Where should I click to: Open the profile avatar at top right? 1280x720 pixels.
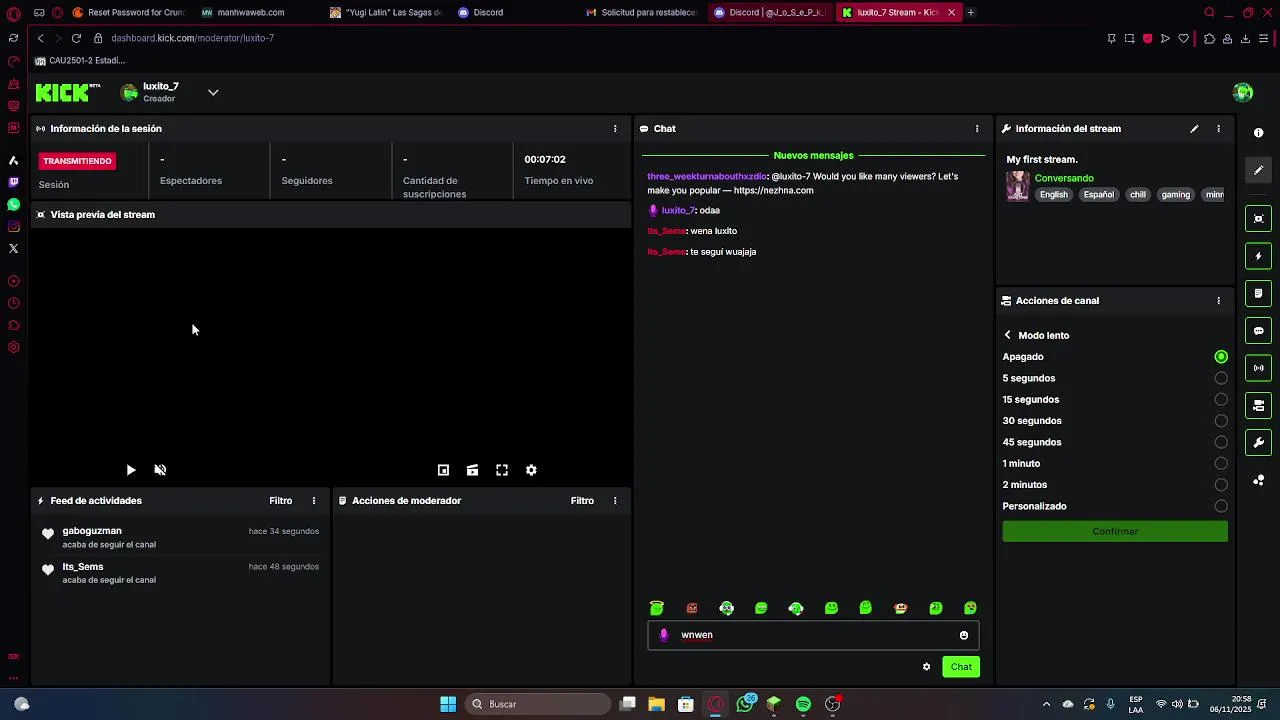coord(1243,93)
